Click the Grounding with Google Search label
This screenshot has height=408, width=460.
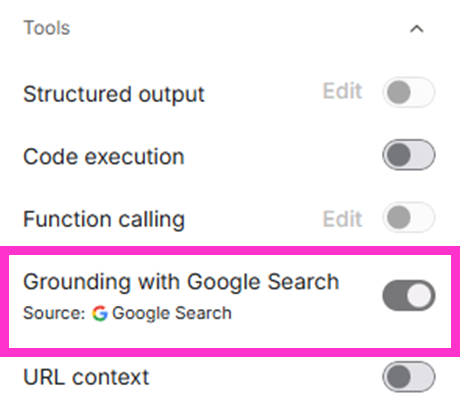[181, 282]
